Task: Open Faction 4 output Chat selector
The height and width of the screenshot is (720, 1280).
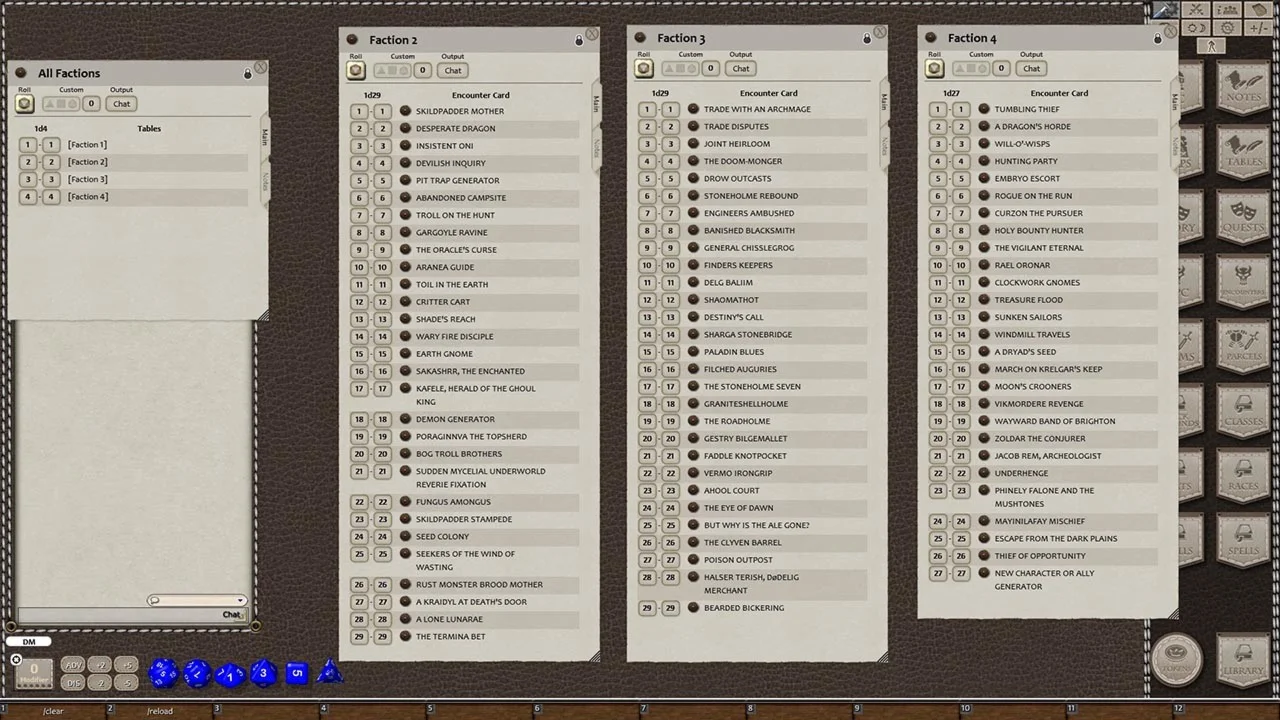Action: (x=1031, y=69)
